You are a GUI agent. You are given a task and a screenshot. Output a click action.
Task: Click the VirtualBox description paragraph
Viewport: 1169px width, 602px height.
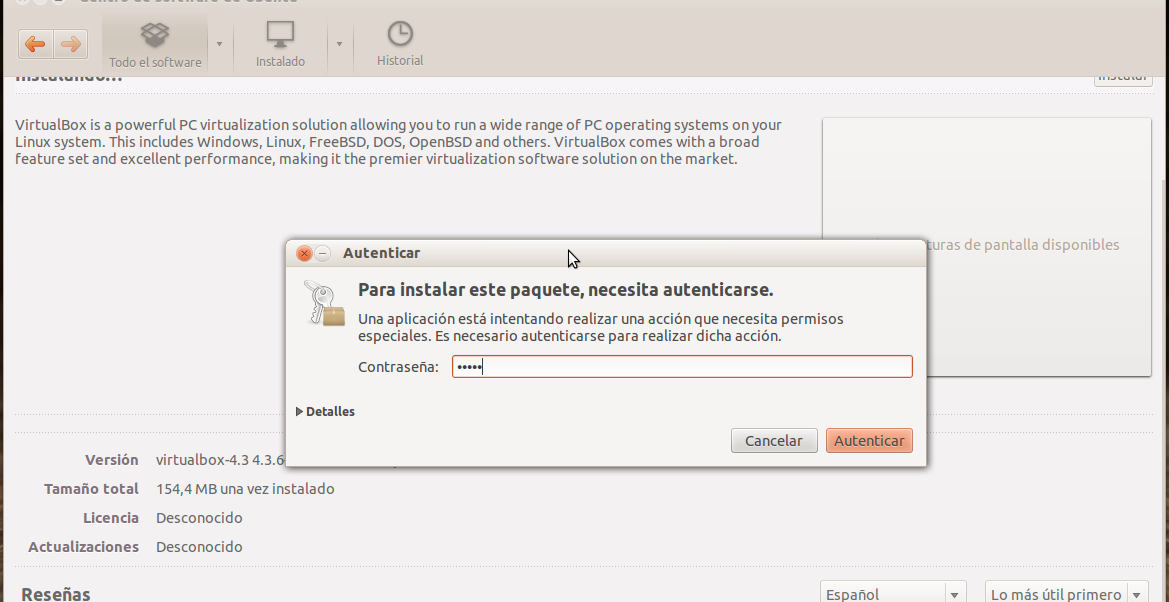pyautogui.click(x=398, y=142)
